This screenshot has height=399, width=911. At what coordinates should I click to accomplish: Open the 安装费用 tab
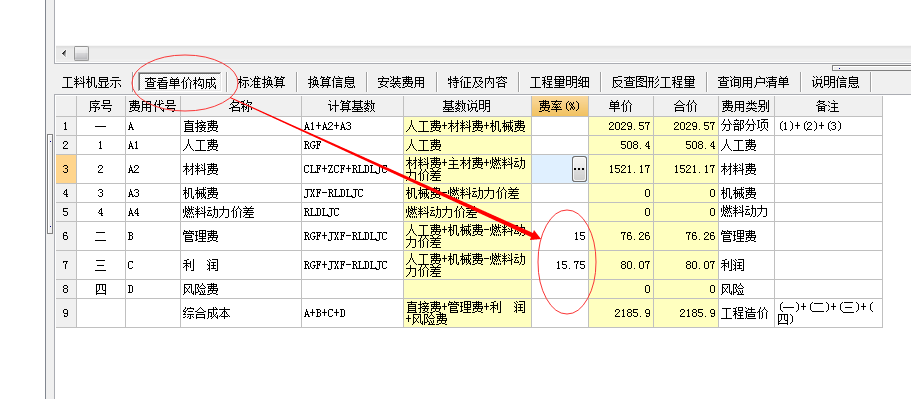click(x=401, y=82)
